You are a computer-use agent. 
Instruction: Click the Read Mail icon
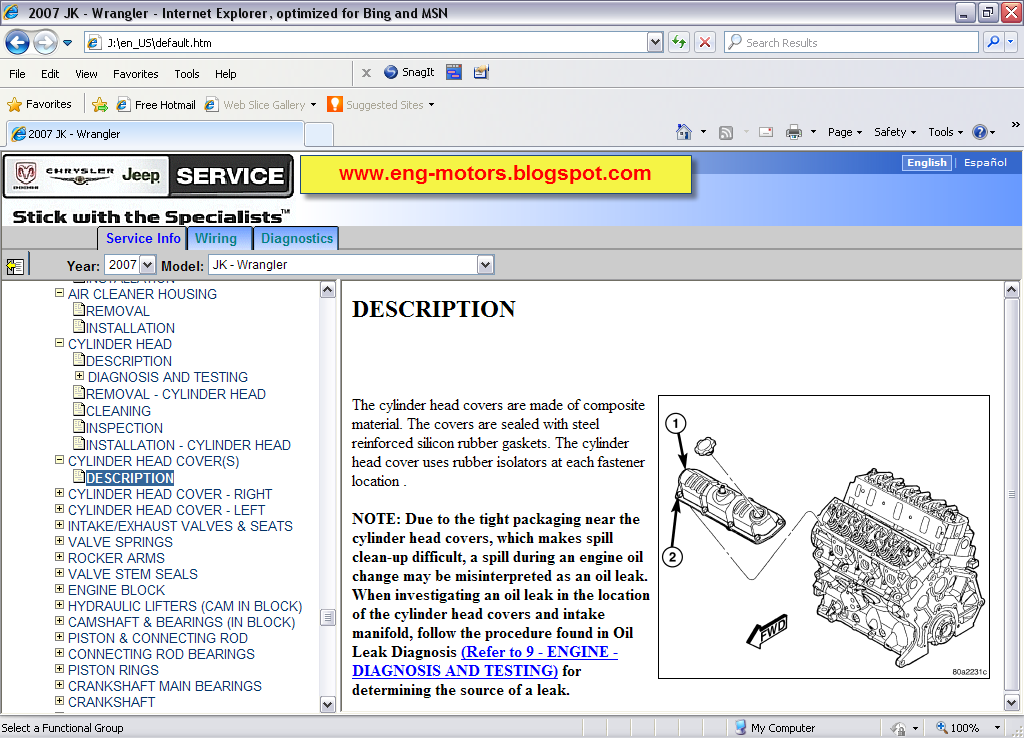pyautogui.click(x=766, y=133)
